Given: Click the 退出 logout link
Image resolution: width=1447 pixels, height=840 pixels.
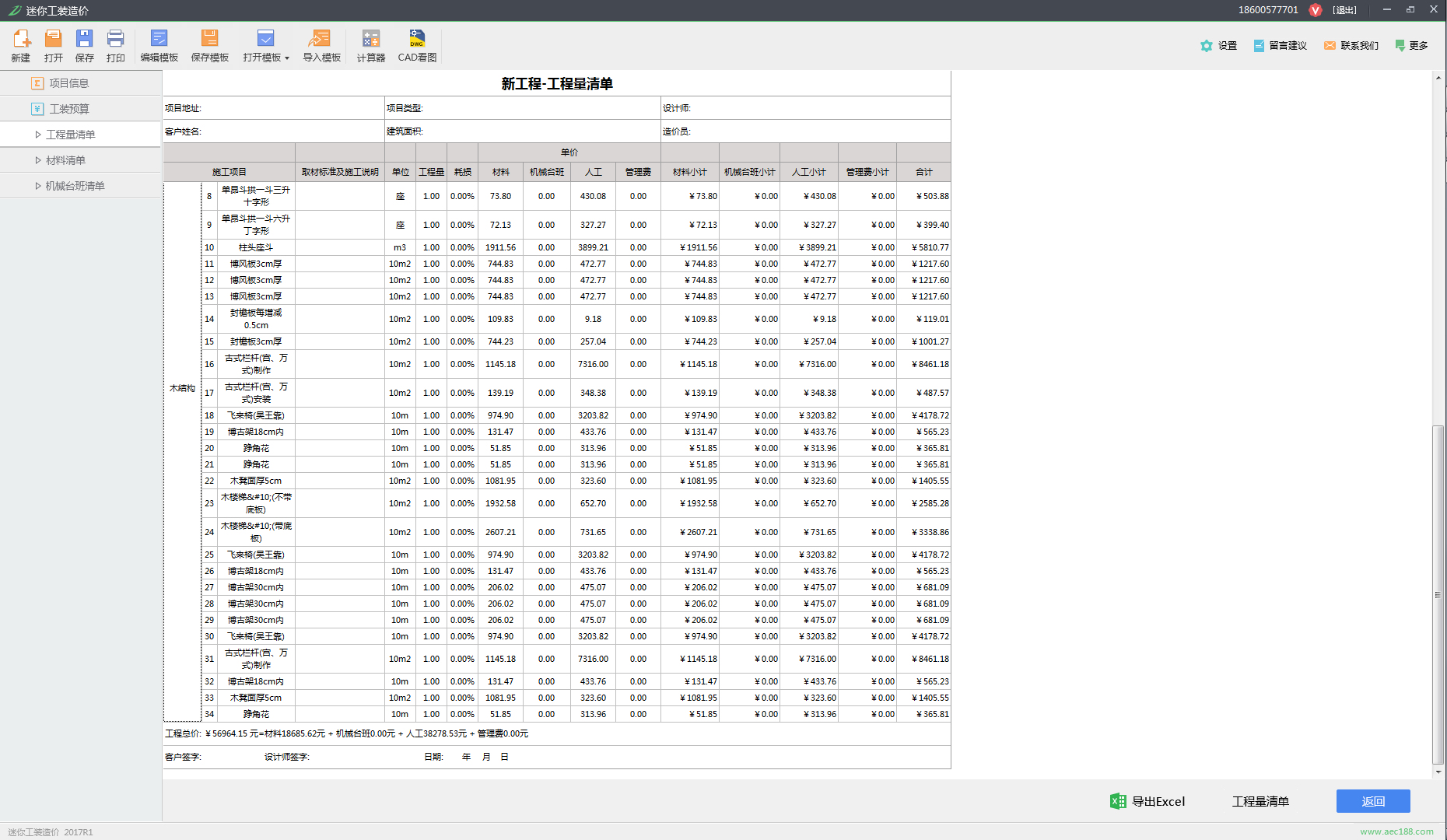Looking at the screenshot, I should (x=1344, y=10).
